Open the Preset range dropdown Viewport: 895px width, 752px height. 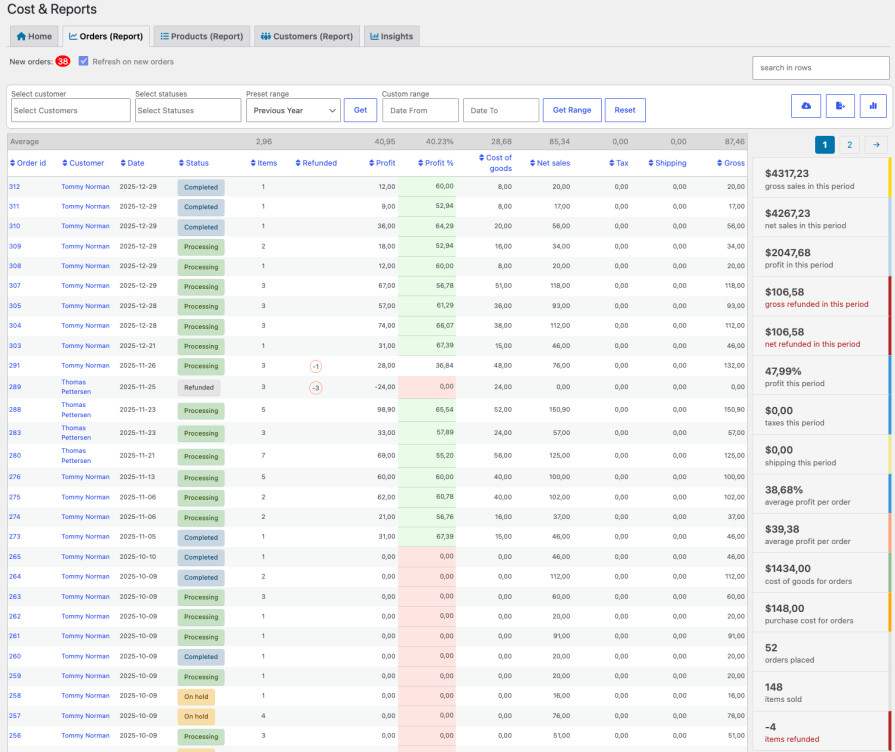pyautogui.click(x=293, y=110)
